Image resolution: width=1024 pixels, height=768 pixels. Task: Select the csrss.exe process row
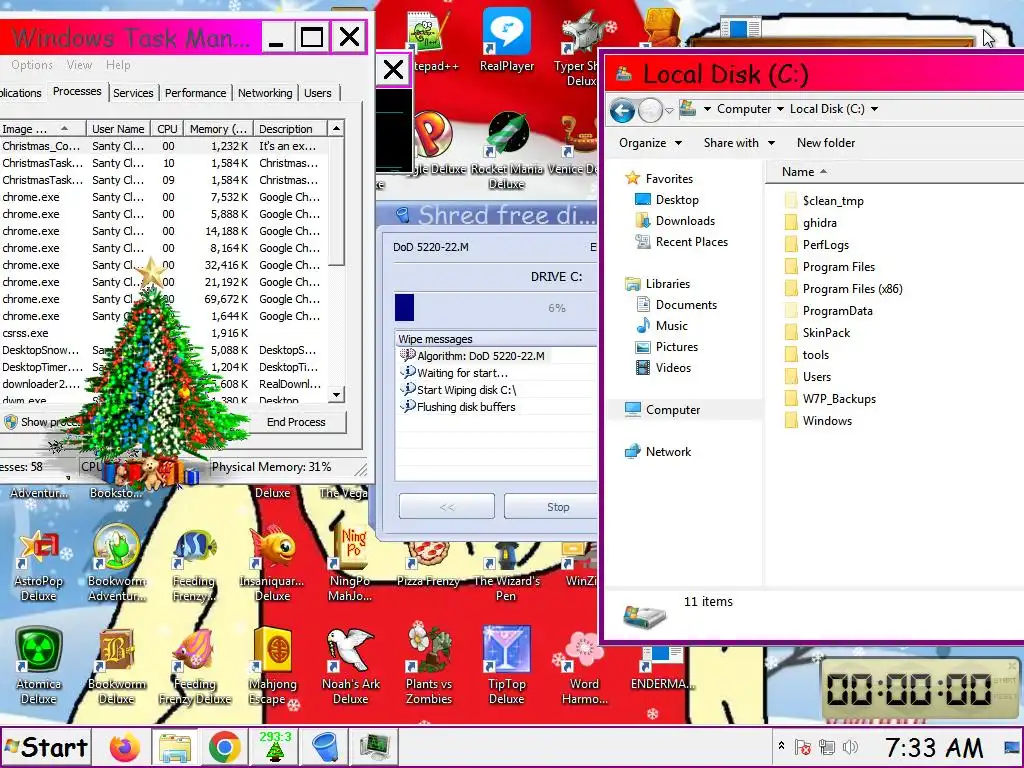[163, 333]
